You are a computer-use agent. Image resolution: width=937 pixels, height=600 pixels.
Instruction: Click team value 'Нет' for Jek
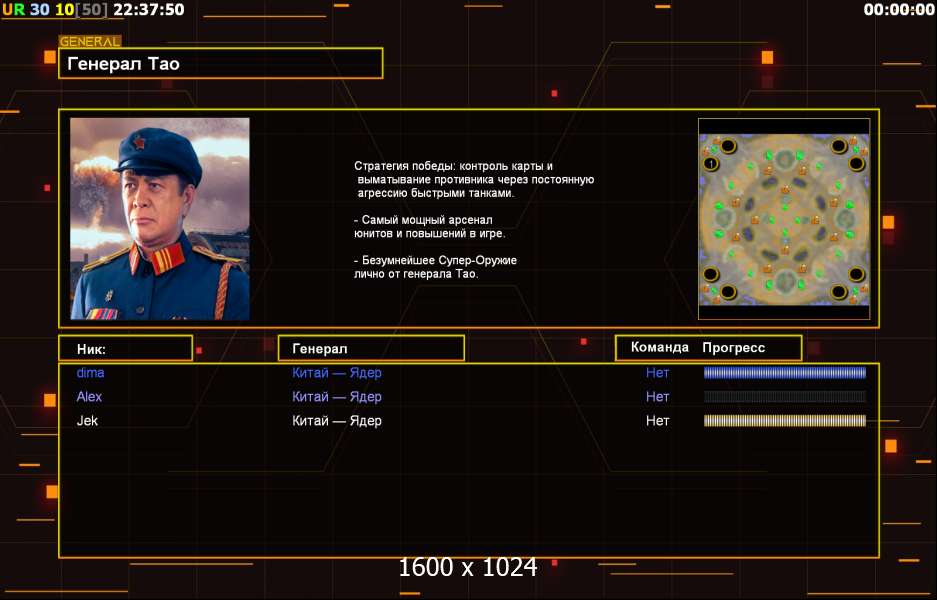657,421
